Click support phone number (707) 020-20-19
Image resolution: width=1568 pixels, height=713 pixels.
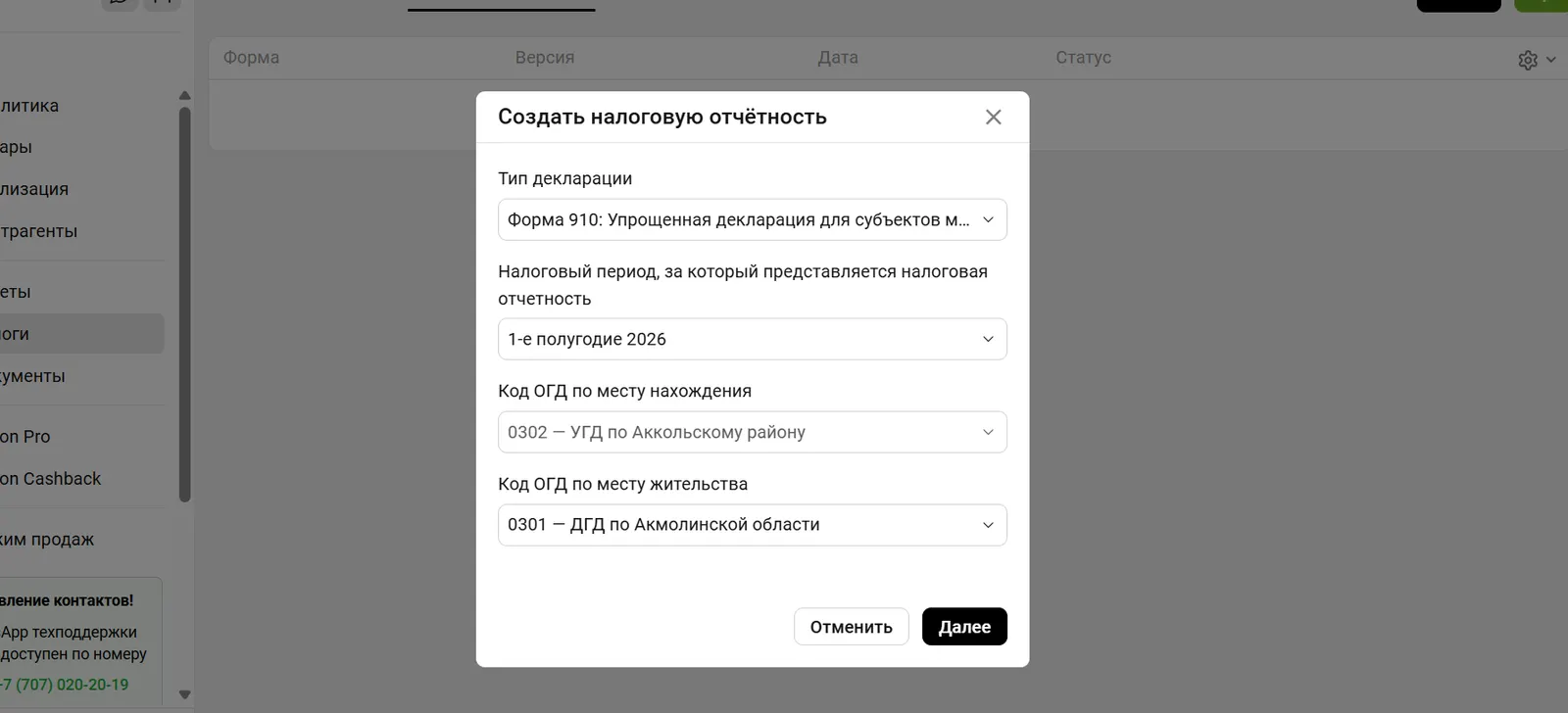(67, 685)
